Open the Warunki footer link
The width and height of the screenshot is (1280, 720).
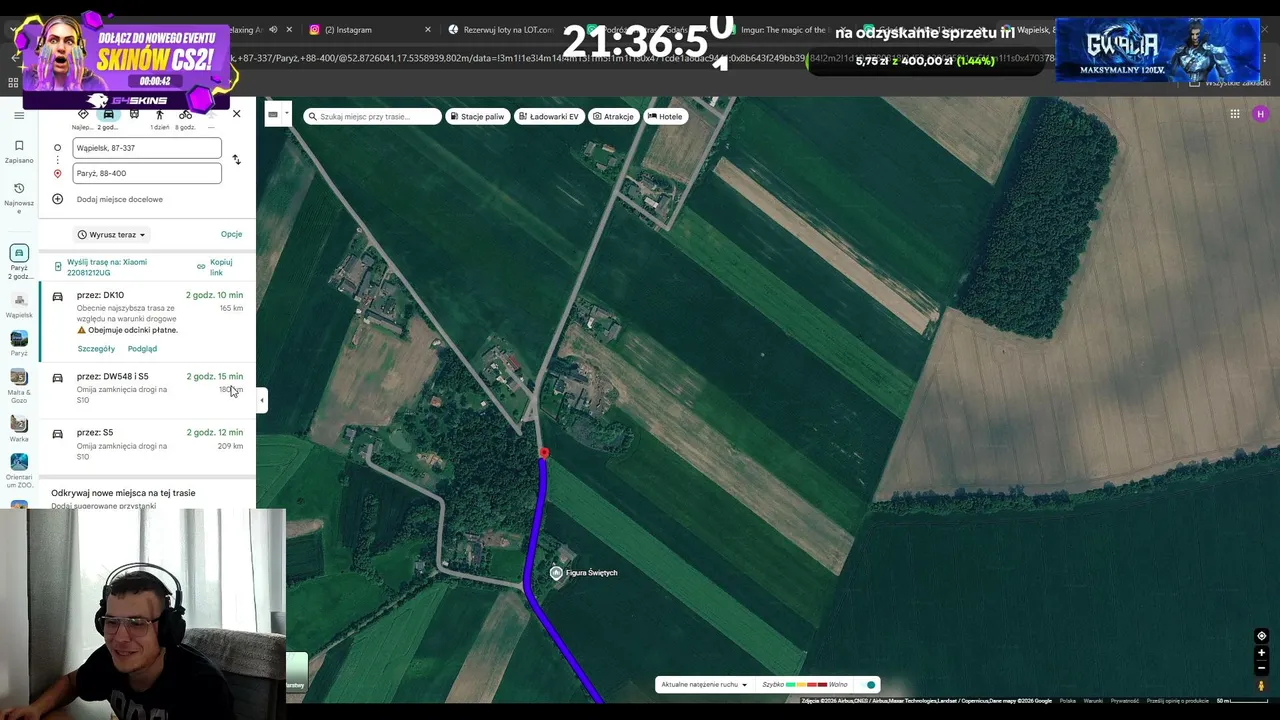click(x=1093, y=701)
